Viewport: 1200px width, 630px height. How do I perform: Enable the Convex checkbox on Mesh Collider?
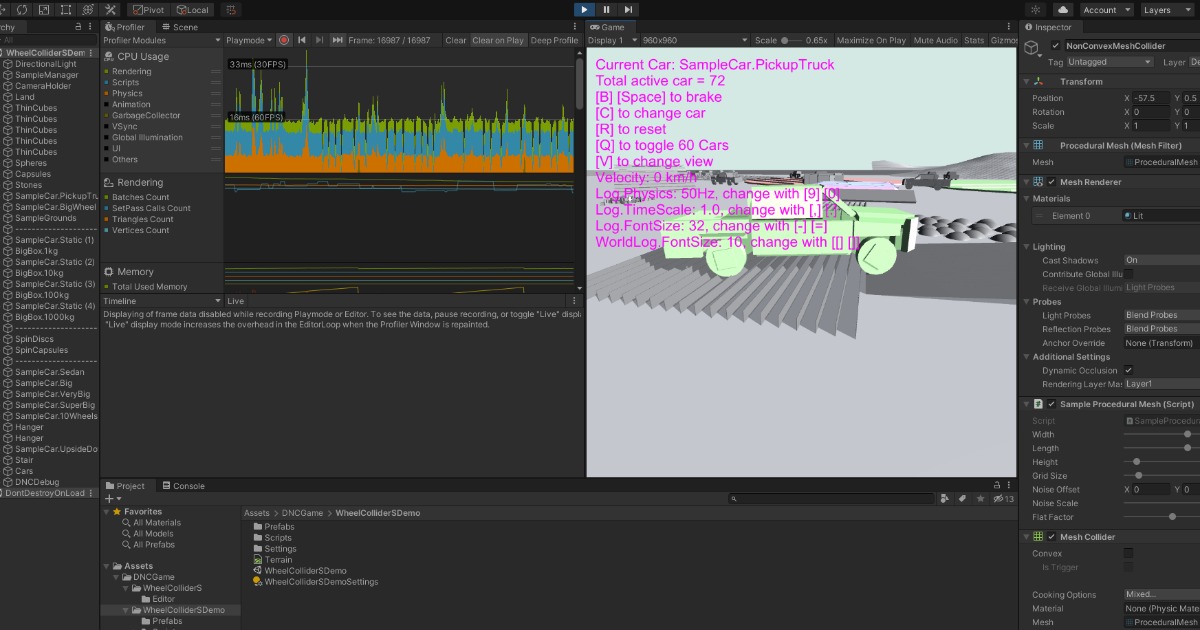coord(1128,553)
